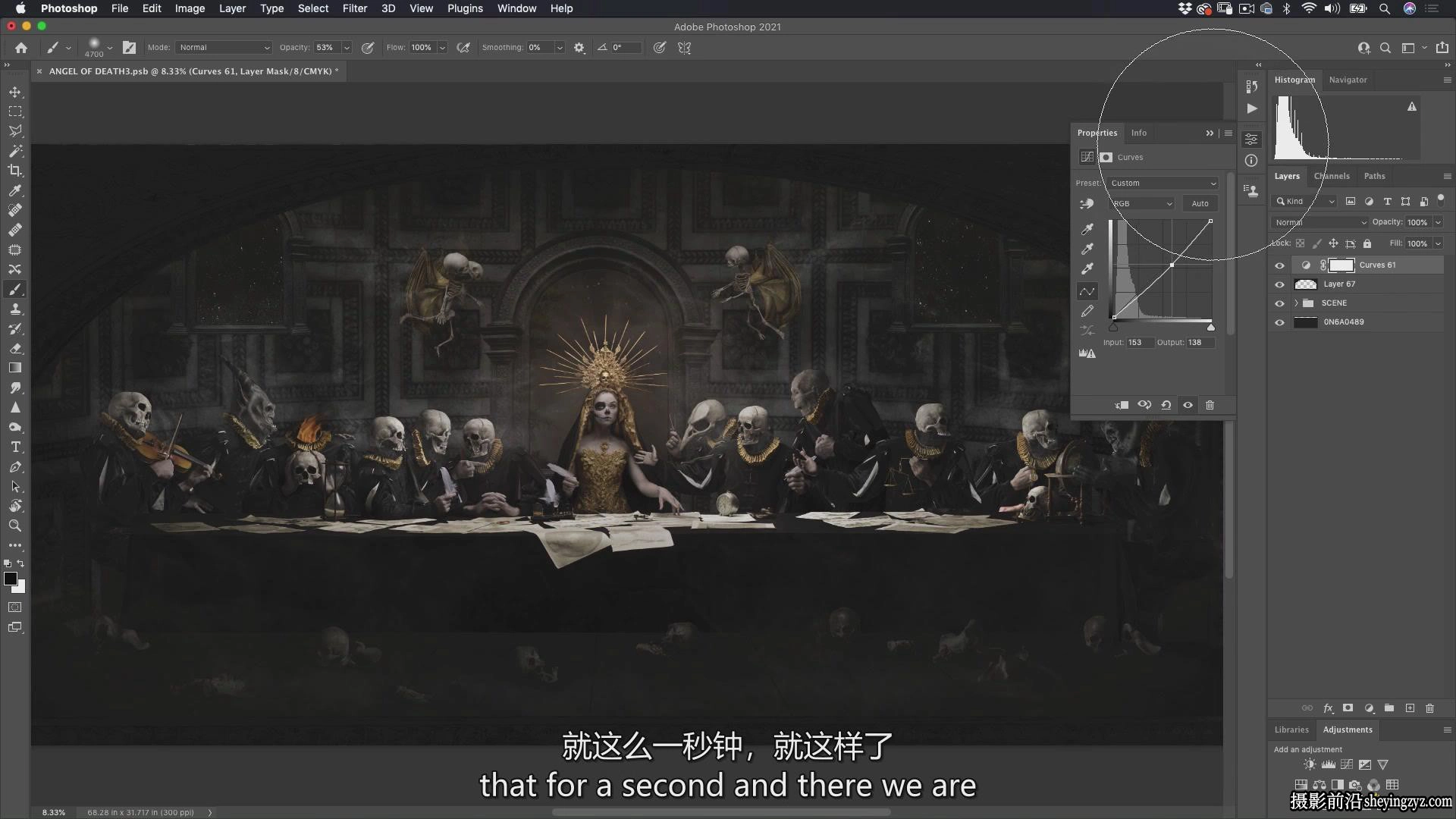The height and width of the screenshot is (819, 1456).
Task: Open brush smoothing options gear
Action: pos(579,48)
